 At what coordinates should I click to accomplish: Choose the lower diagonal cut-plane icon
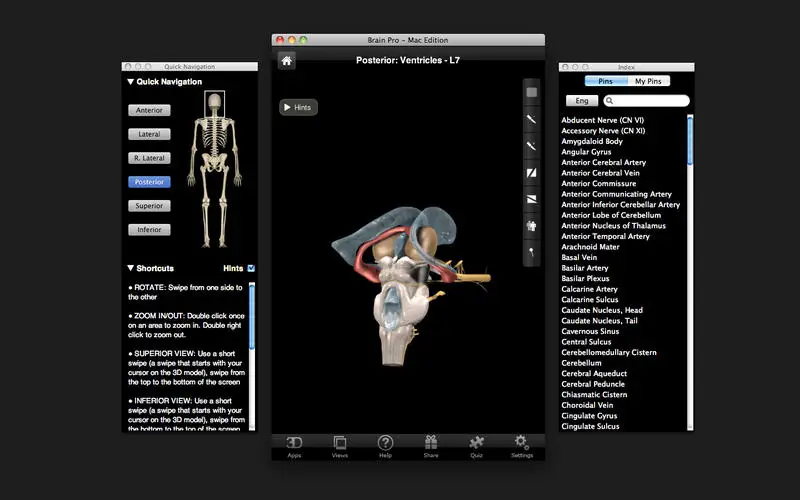[531, 199]
